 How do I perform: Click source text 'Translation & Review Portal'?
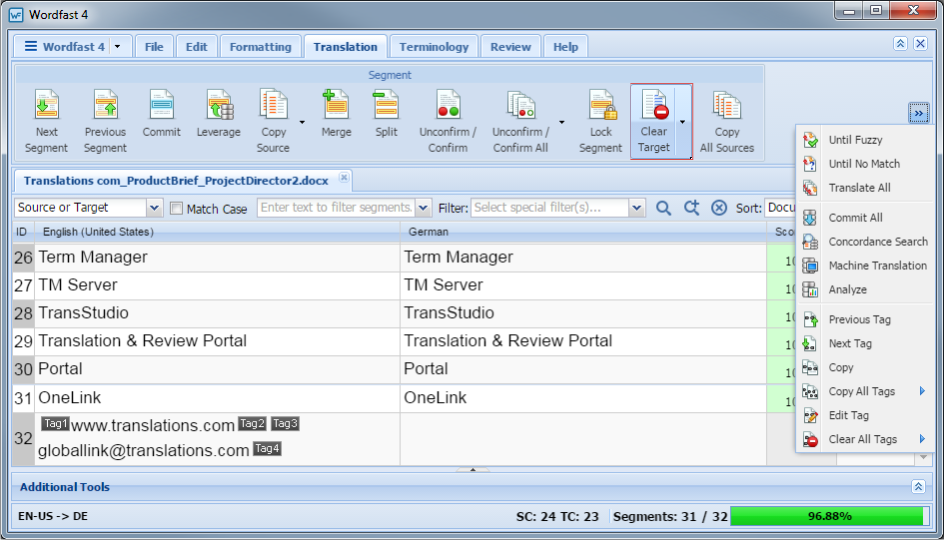[x=142, y=341]
